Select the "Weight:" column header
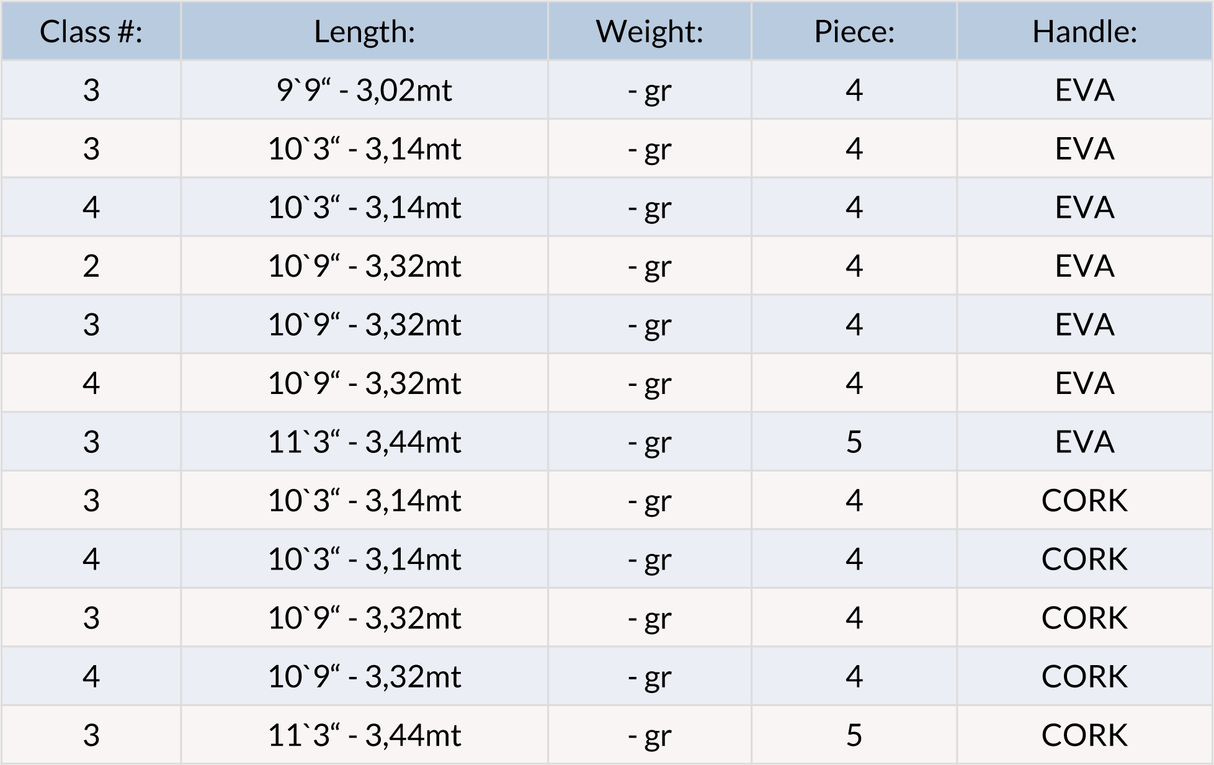Screen dimensions: 1214x765 click(x=650, y=32)
